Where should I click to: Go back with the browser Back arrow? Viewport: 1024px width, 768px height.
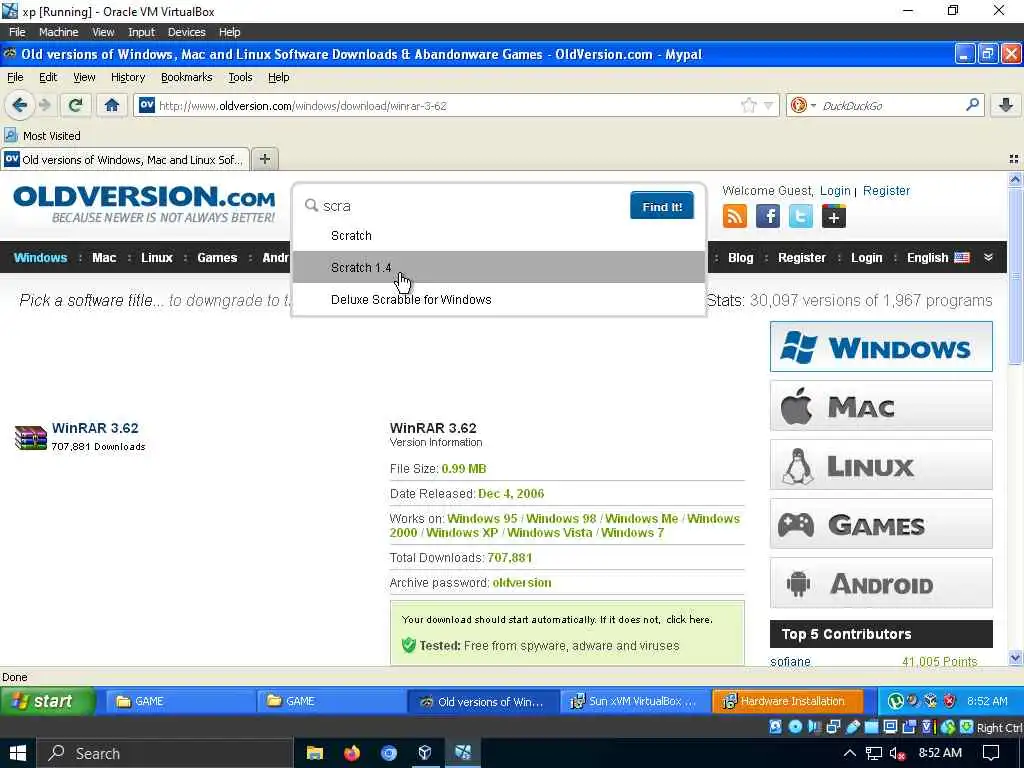[x=20, y=104]
